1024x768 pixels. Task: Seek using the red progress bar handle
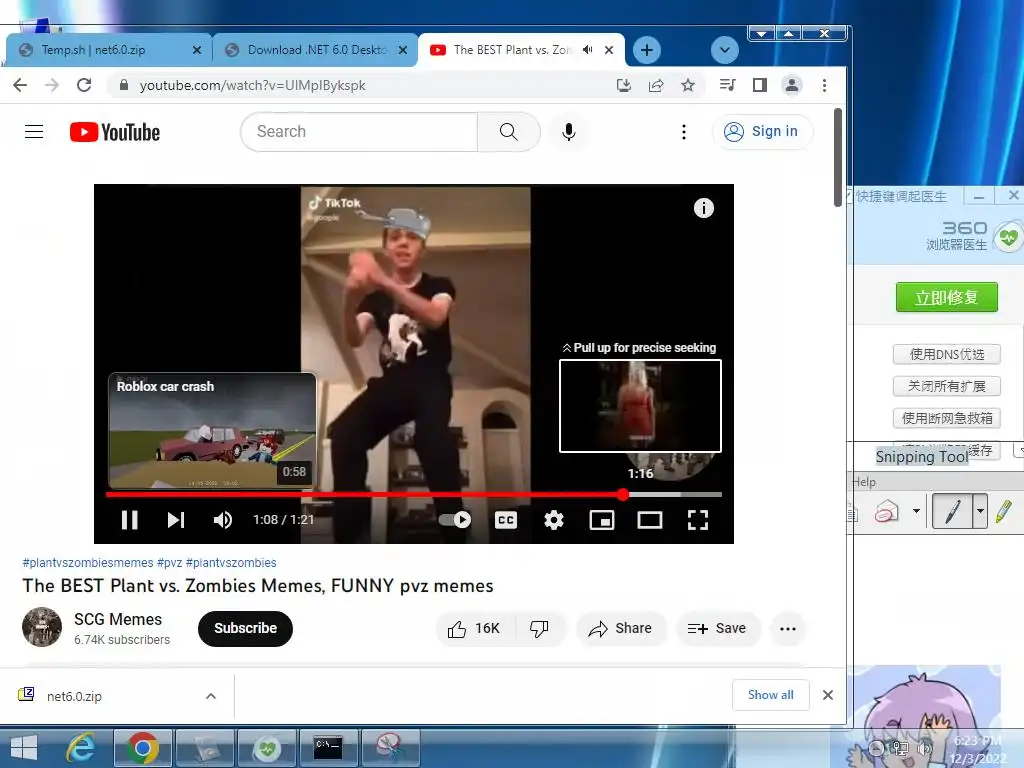coord(623,494)
